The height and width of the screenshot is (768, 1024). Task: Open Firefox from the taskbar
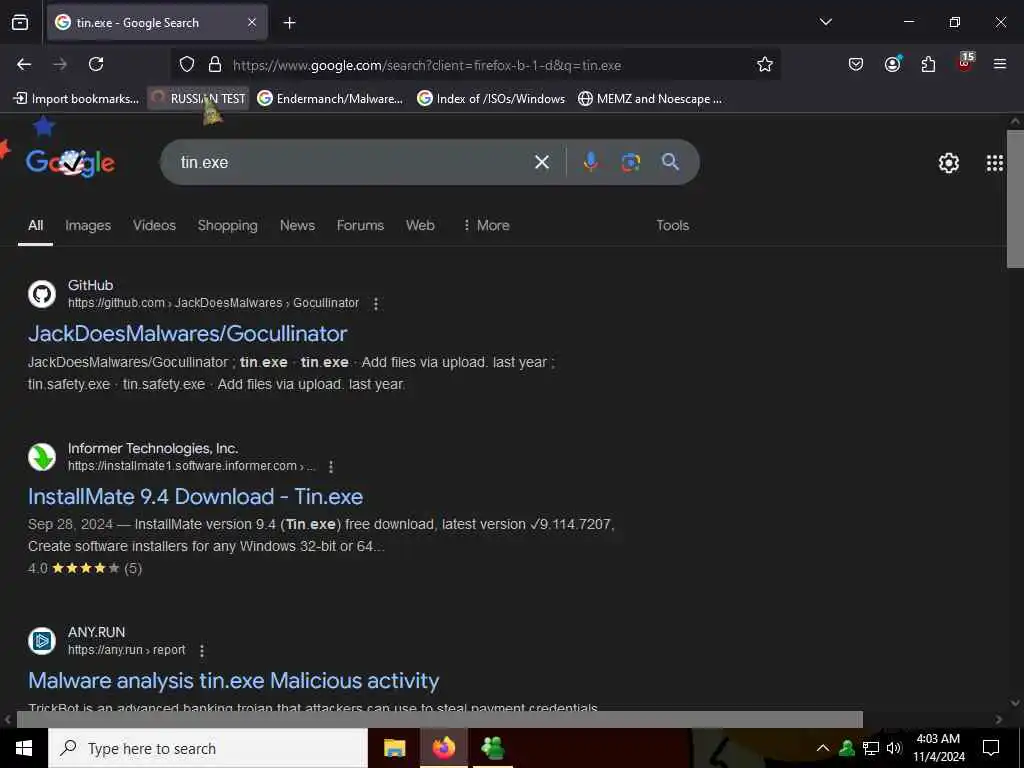(443, 748)
